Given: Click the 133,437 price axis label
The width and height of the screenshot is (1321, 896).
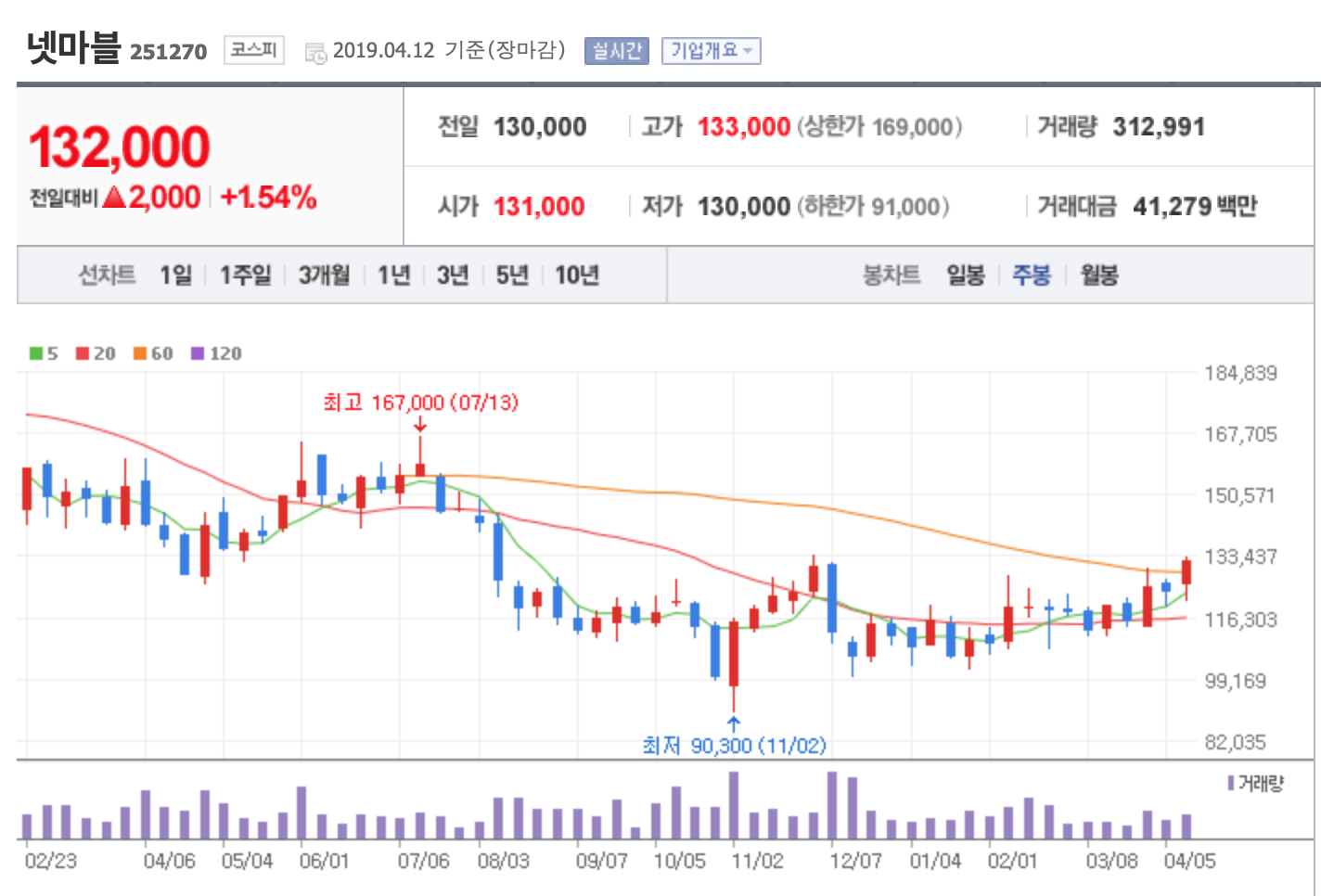Looking at the screenshot, I should [x=1240, y=557].
